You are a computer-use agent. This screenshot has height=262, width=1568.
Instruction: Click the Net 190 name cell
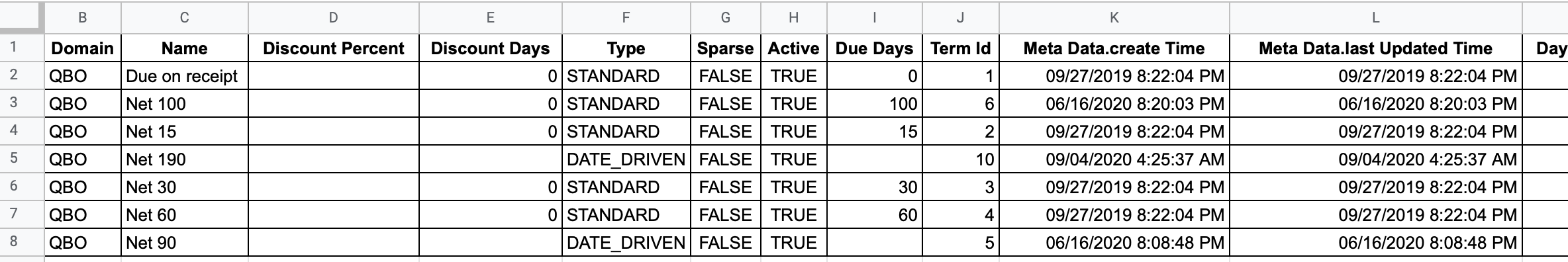(185, 159)
